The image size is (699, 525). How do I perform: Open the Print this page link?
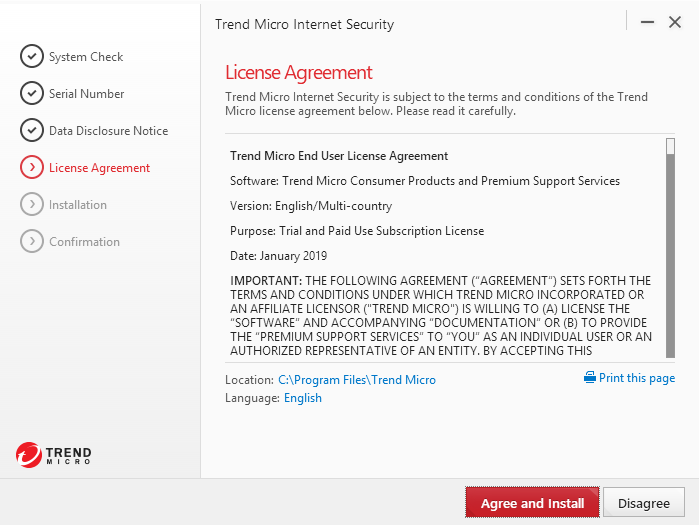(637, 378)
